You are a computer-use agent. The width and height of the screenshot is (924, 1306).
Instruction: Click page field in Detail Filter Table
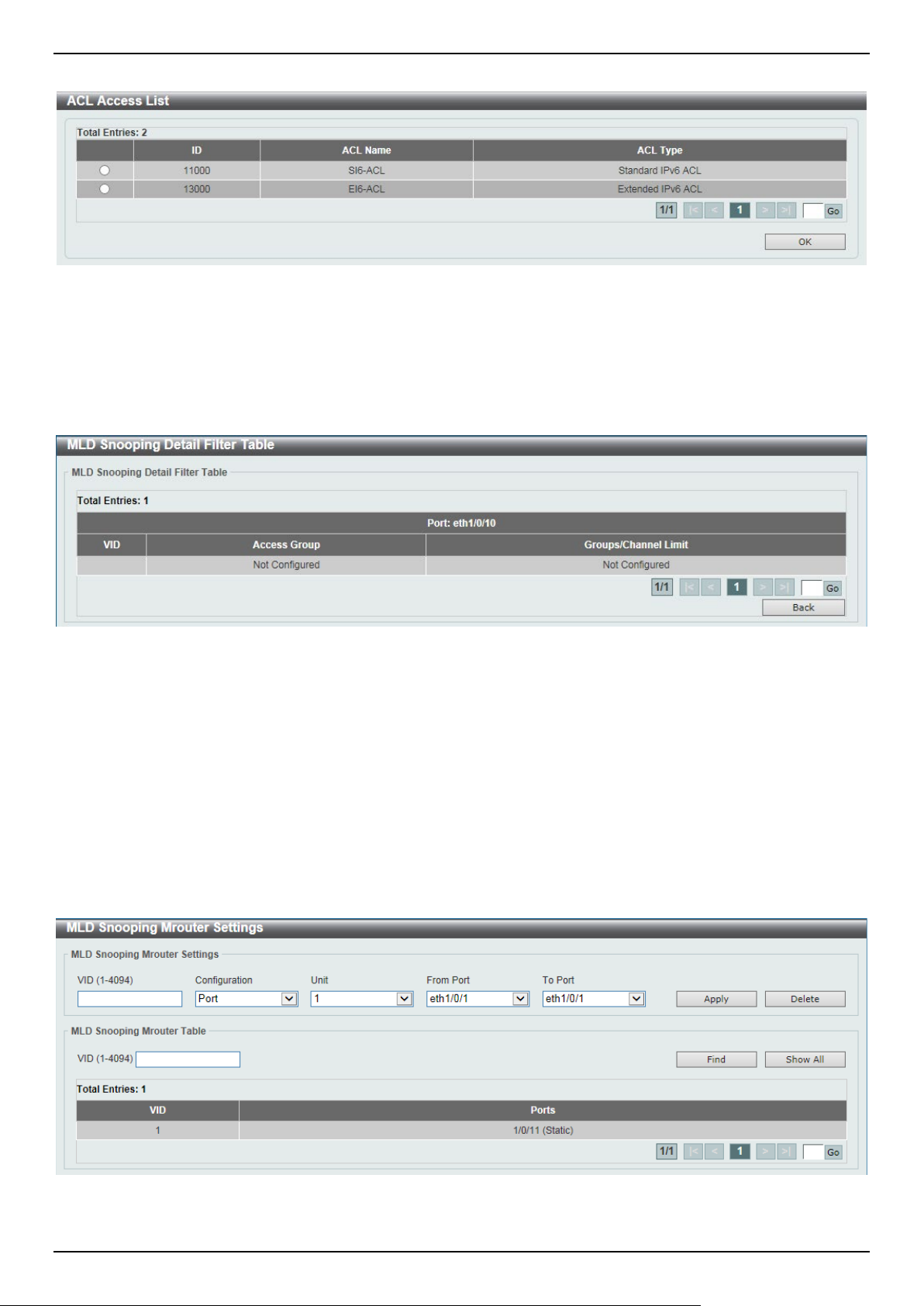(x=812, y=588)
